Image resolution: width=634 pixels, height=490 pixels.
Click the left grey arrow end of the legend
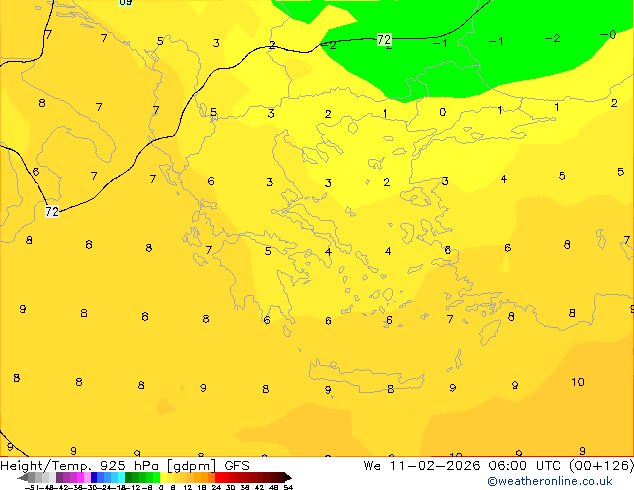pyautogui.click(x=23, y=478)
